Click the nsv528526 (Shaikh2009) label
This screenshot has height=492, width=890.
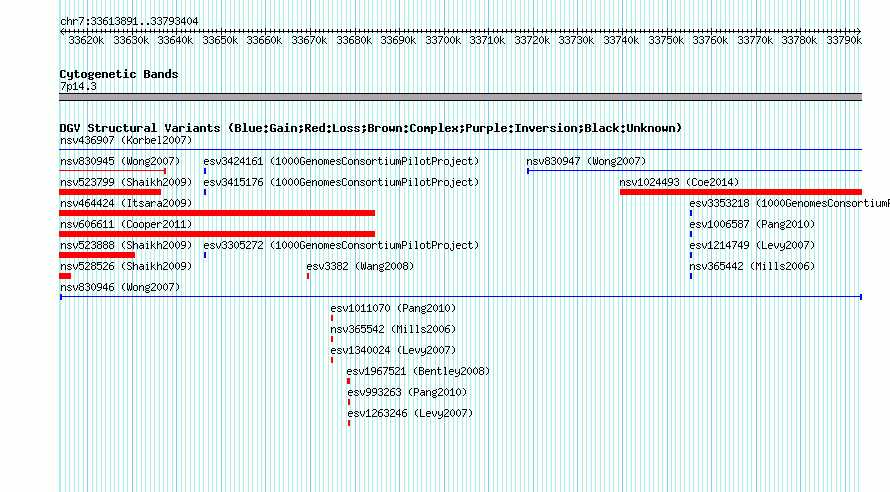pos(126,266)
